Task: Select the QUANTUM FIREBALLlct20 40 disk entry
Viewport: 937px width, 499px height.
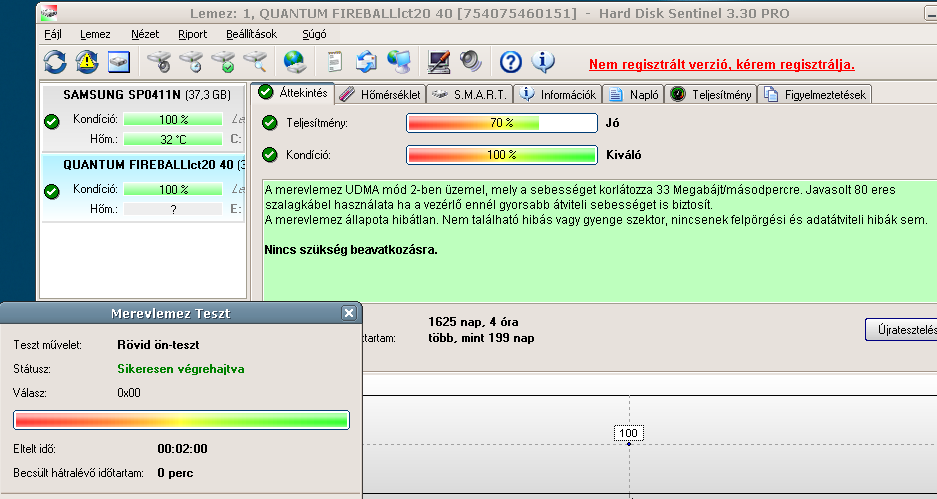Action: click(x=143, y=188)
